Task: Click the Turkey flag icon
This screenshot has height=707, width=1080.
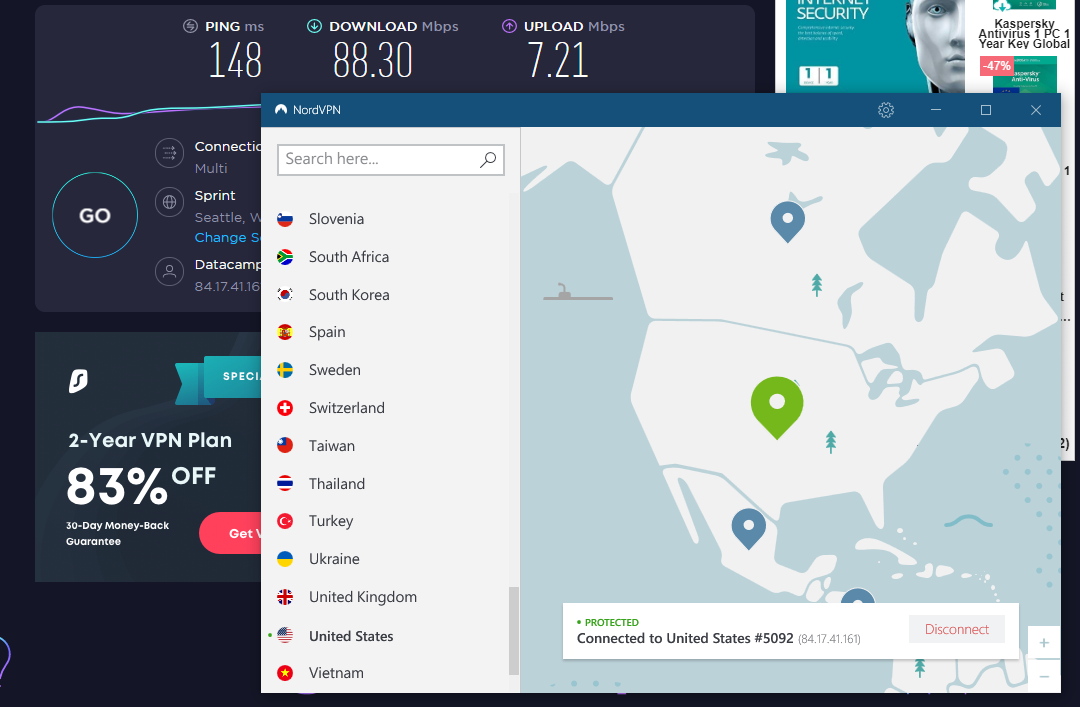Action: [x=285, y=521]
